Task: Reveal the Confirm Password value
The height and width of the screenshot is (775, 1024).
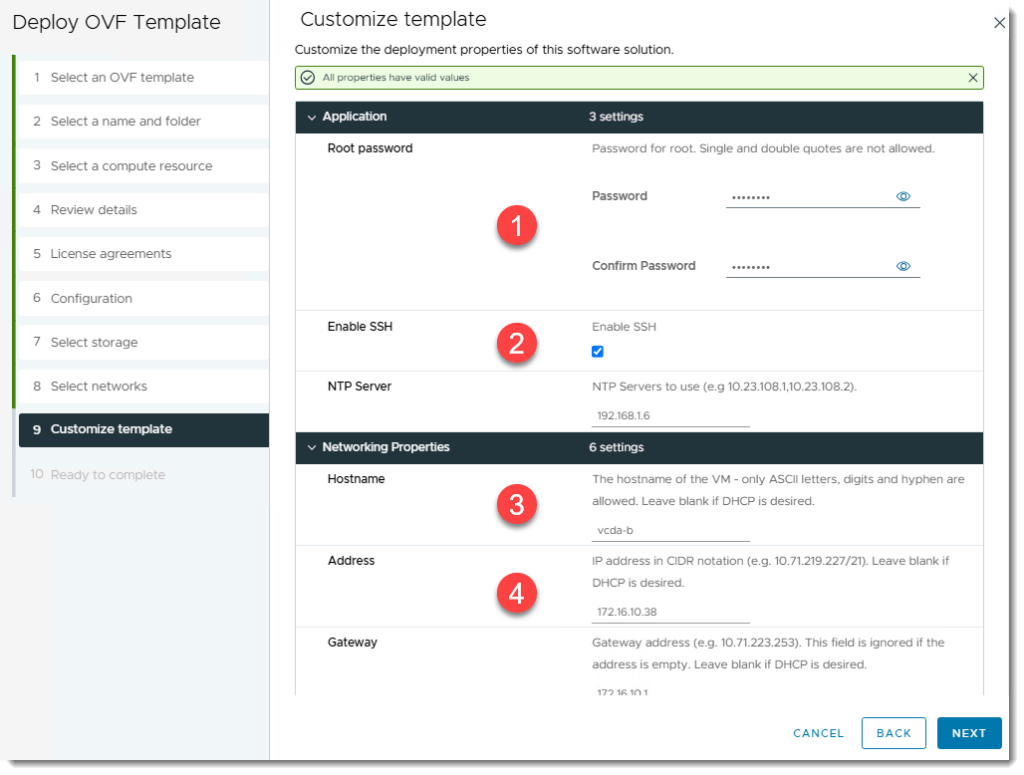Action: 903,266
